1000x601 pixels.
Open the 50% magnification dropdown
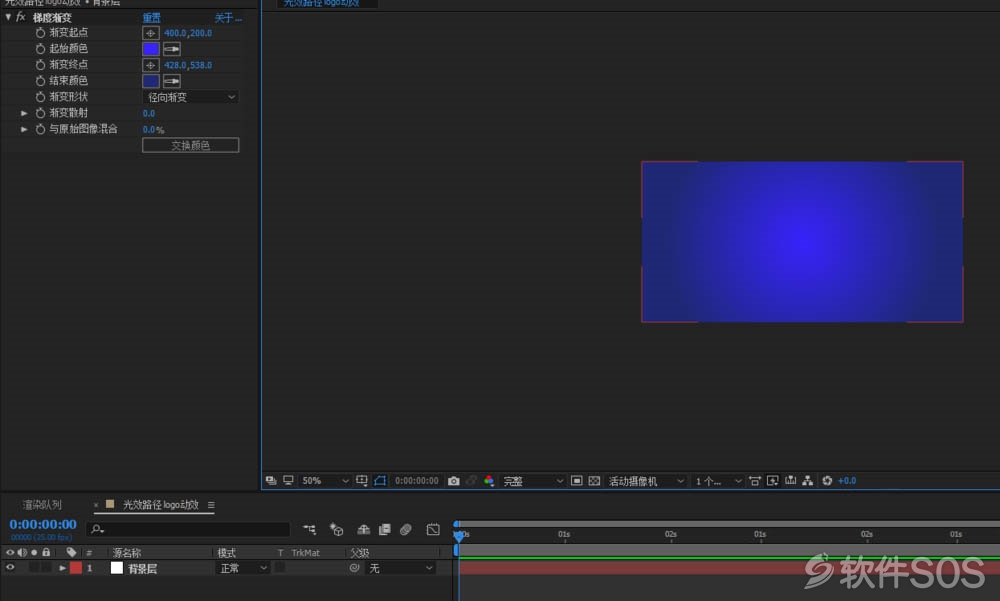point(325,480)
